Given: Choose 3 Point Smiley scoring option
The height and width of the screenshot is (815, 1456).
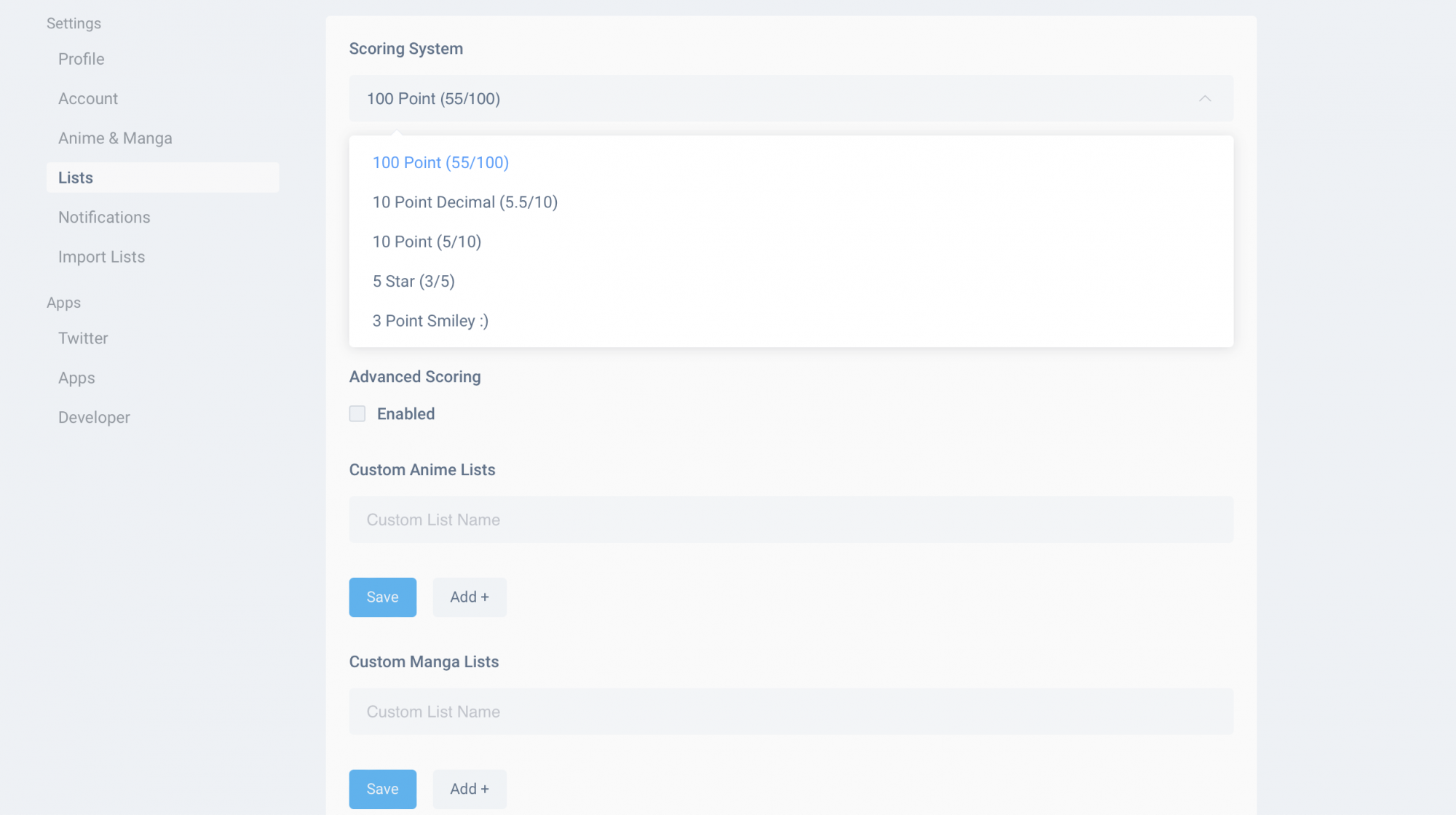Looking at the screenshot, I should click(430, 321).
